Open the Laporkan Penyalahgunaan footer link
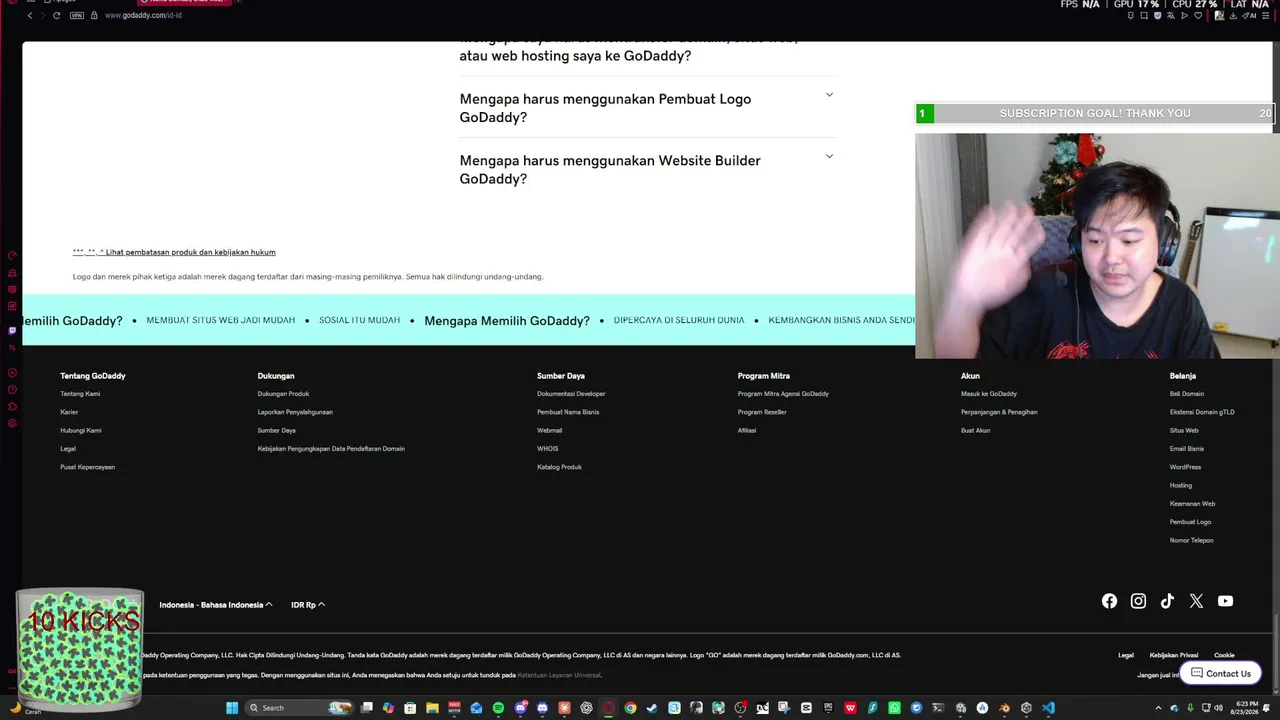 [x=295, y=412]
